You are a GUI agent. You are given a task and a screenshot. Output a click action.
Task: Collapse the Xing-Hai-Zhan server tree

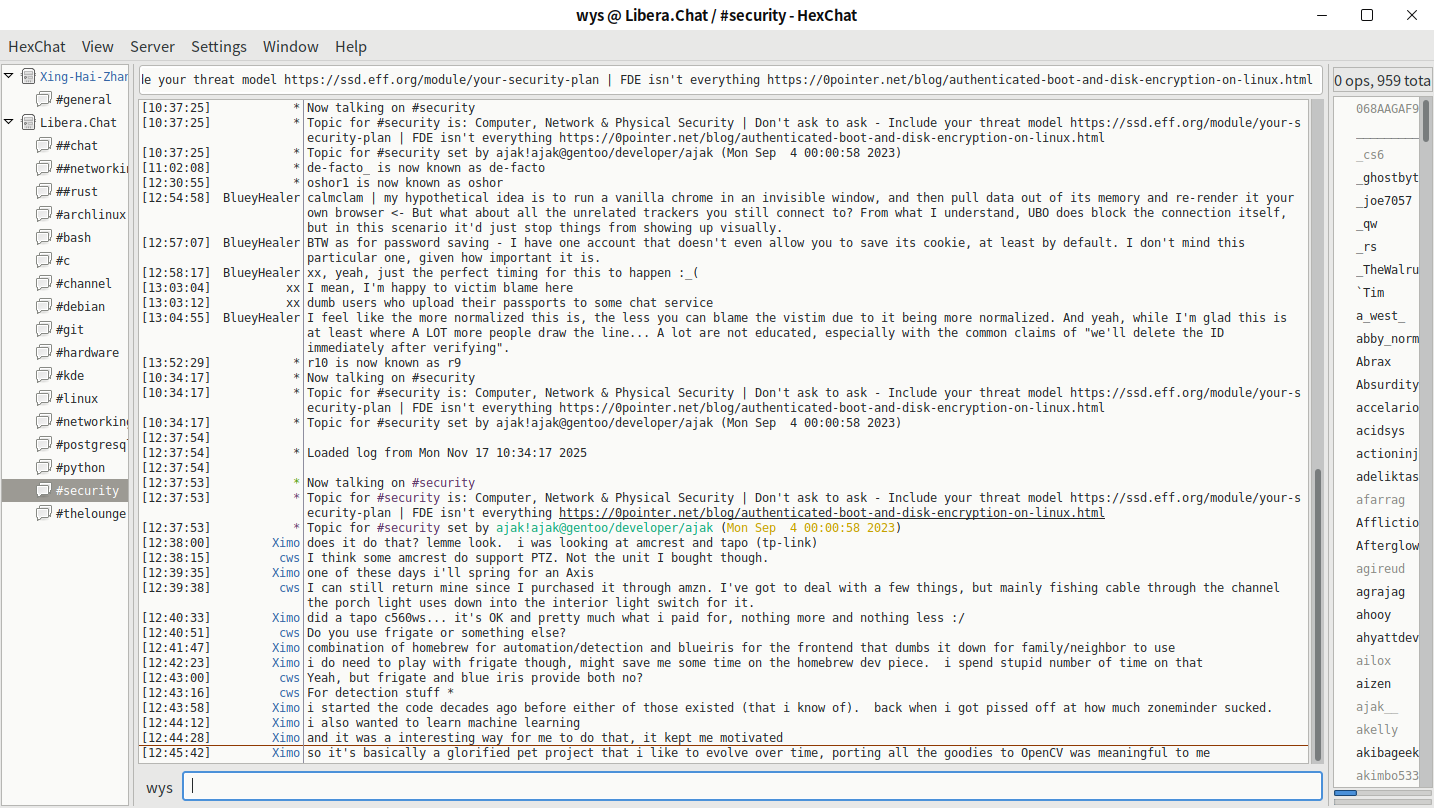[x=9, y=76]
